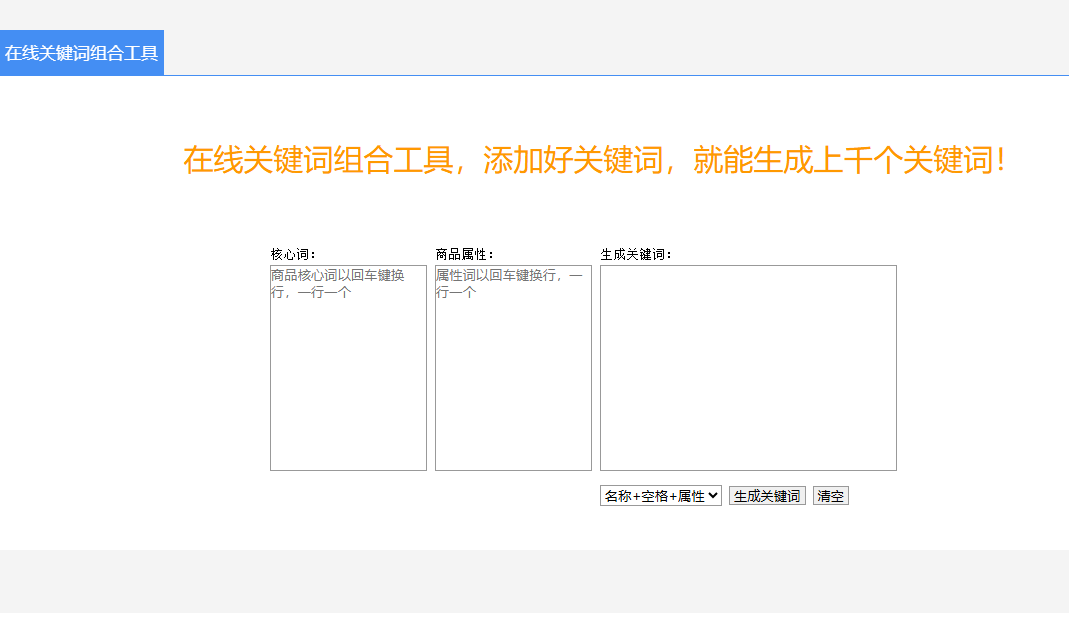The height and width of the screenshot is (619, 1069).
Task: Click the 清空 button
Action: [830, 496]
